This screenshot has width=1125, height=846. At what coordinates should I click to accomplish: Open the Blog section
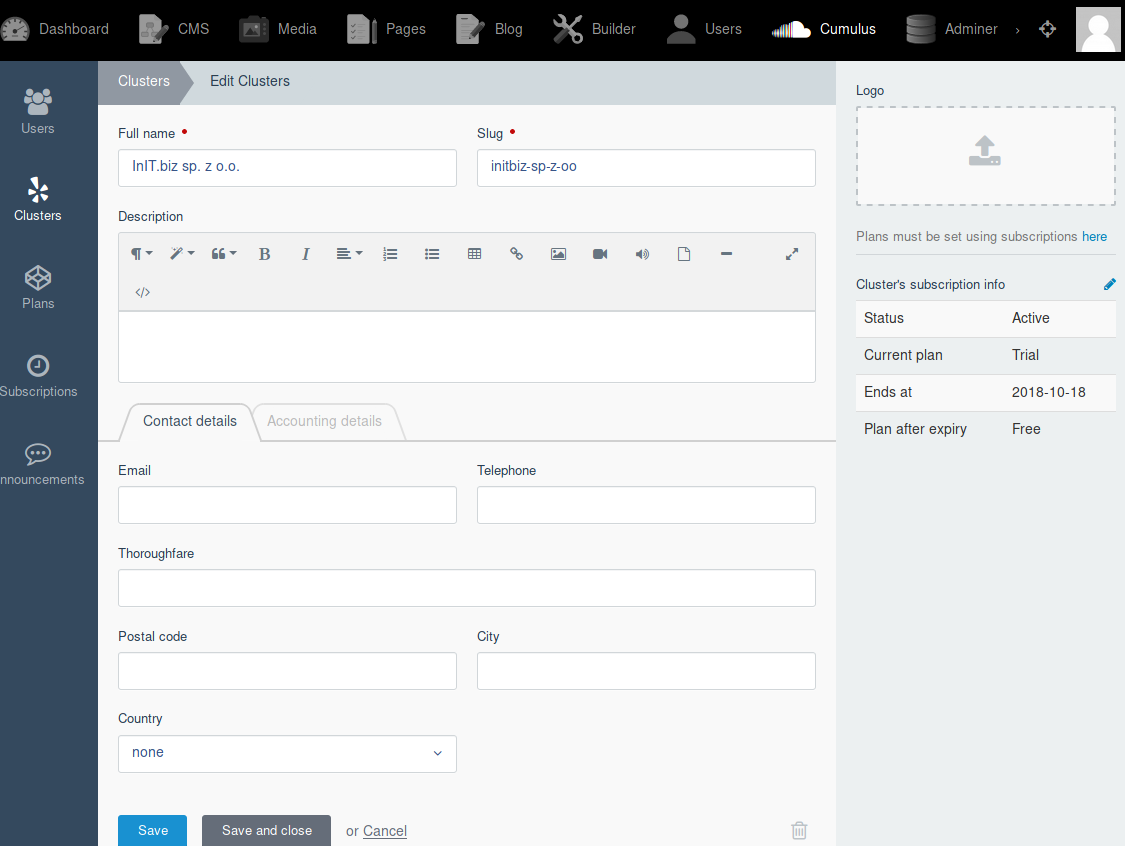pyautogui.click(x=489, y=29)
